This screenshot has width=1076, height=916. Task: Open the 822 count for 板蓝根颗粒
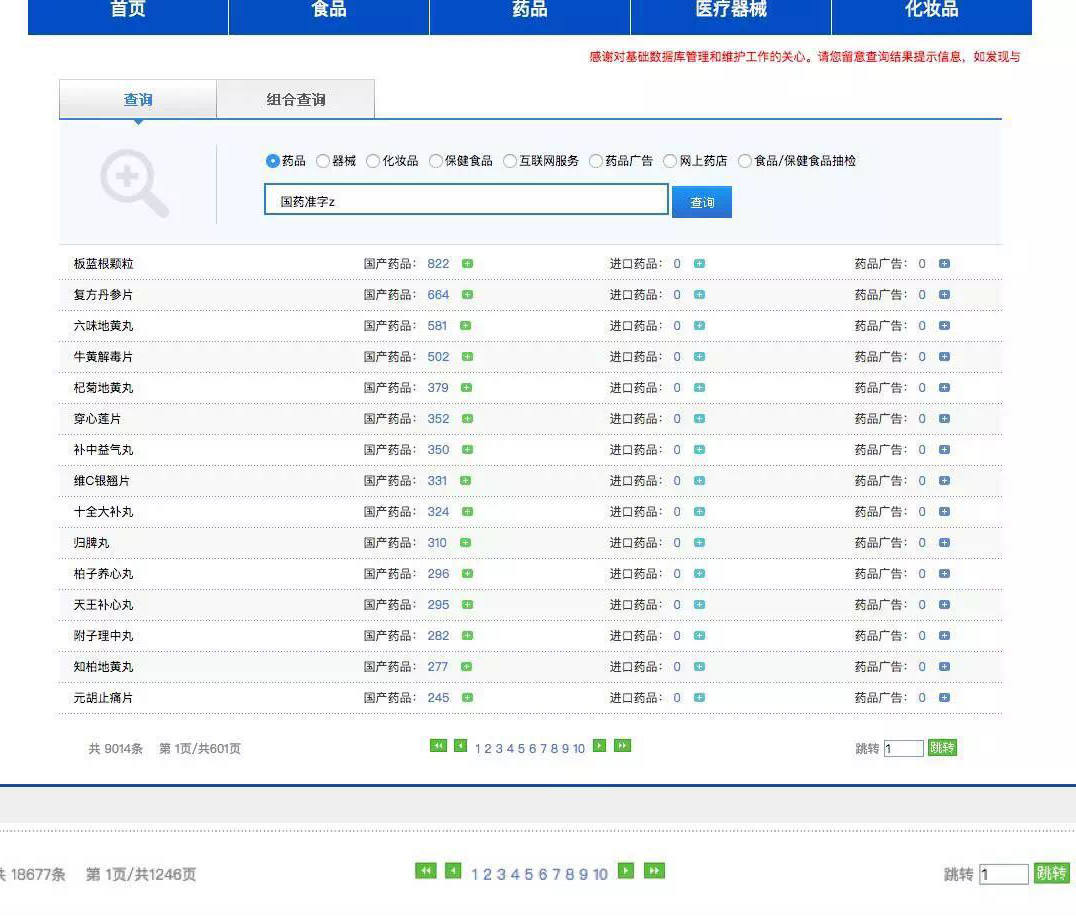pos(438,263)
